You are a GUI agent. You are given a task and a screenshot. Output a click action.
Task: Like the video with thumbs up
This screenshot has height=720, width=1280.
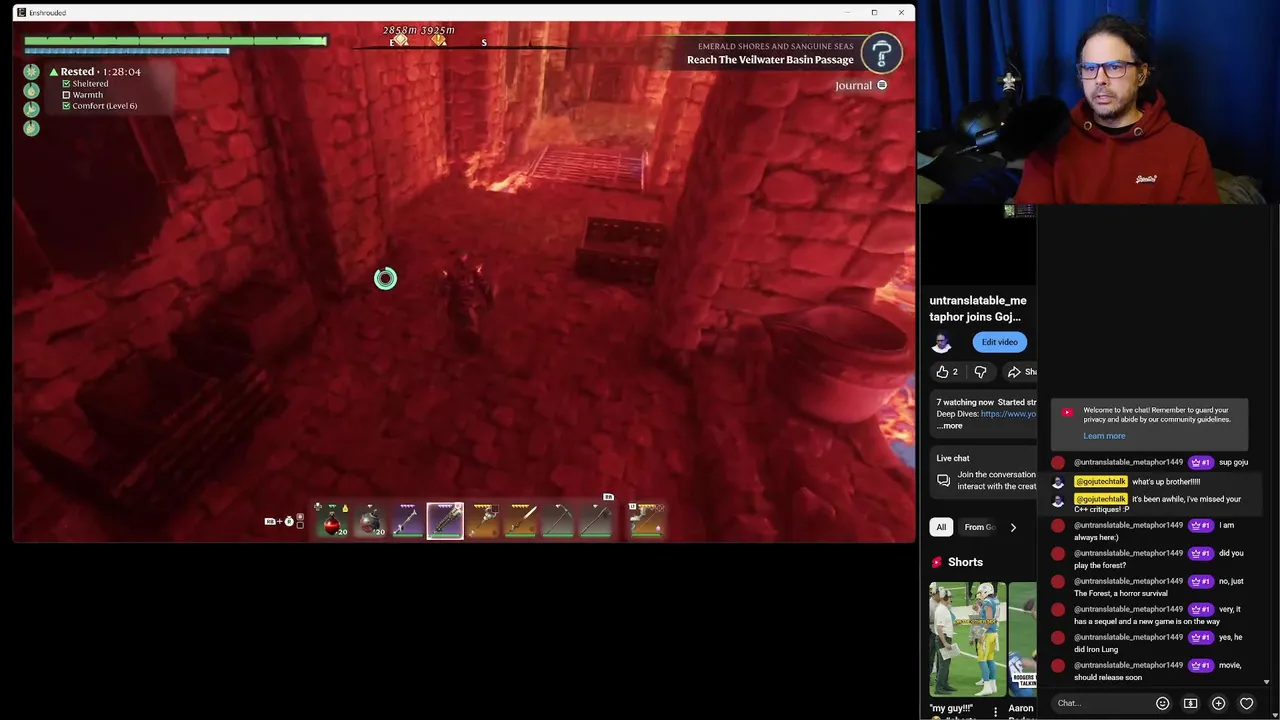(947, 372)
